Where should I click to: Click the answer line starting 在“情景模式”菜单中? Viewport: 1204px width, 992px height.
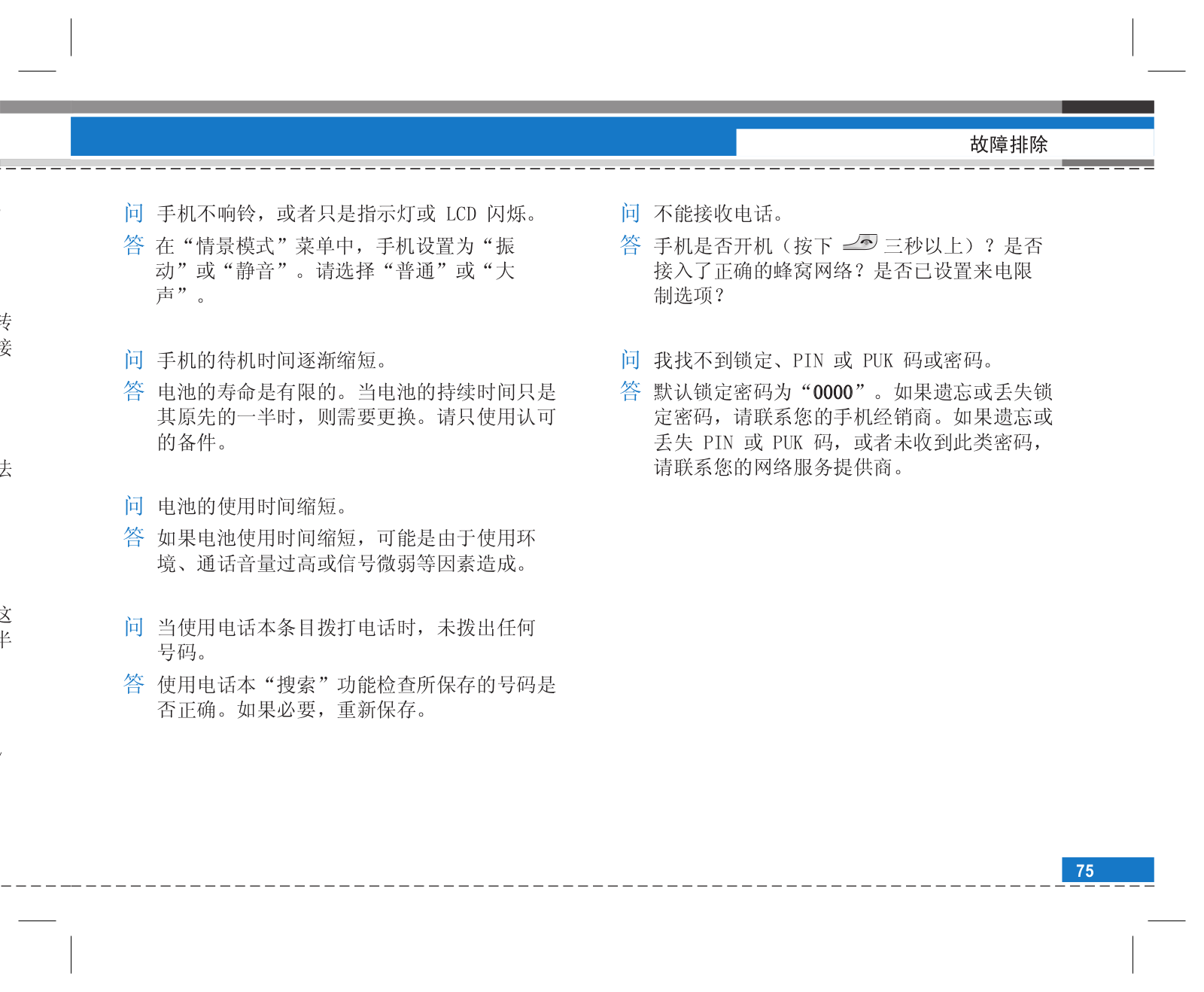(x=336, y=246)
